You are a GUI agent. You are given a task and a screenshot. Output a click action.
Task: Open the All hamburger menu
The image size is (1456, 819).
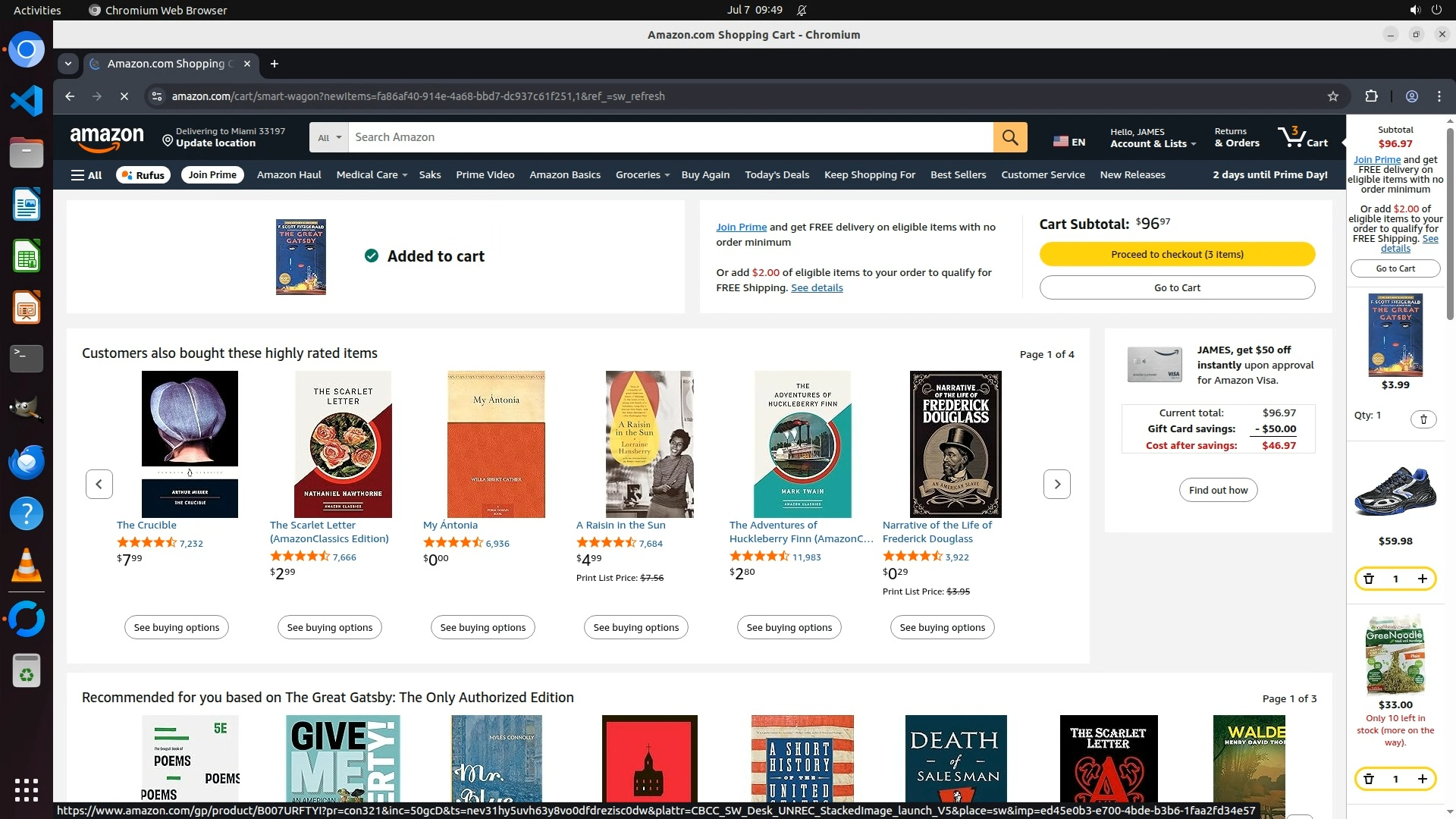click(86, 175)
